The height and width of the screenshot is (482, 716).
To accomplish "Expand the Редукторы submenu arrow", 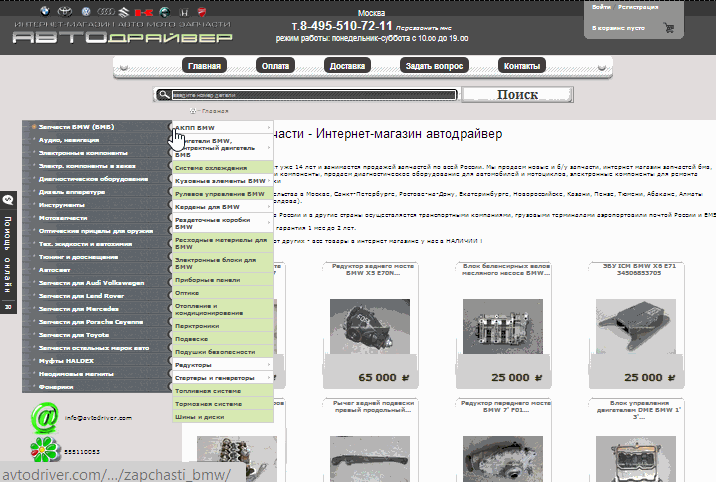I will (x=269, y=364).
